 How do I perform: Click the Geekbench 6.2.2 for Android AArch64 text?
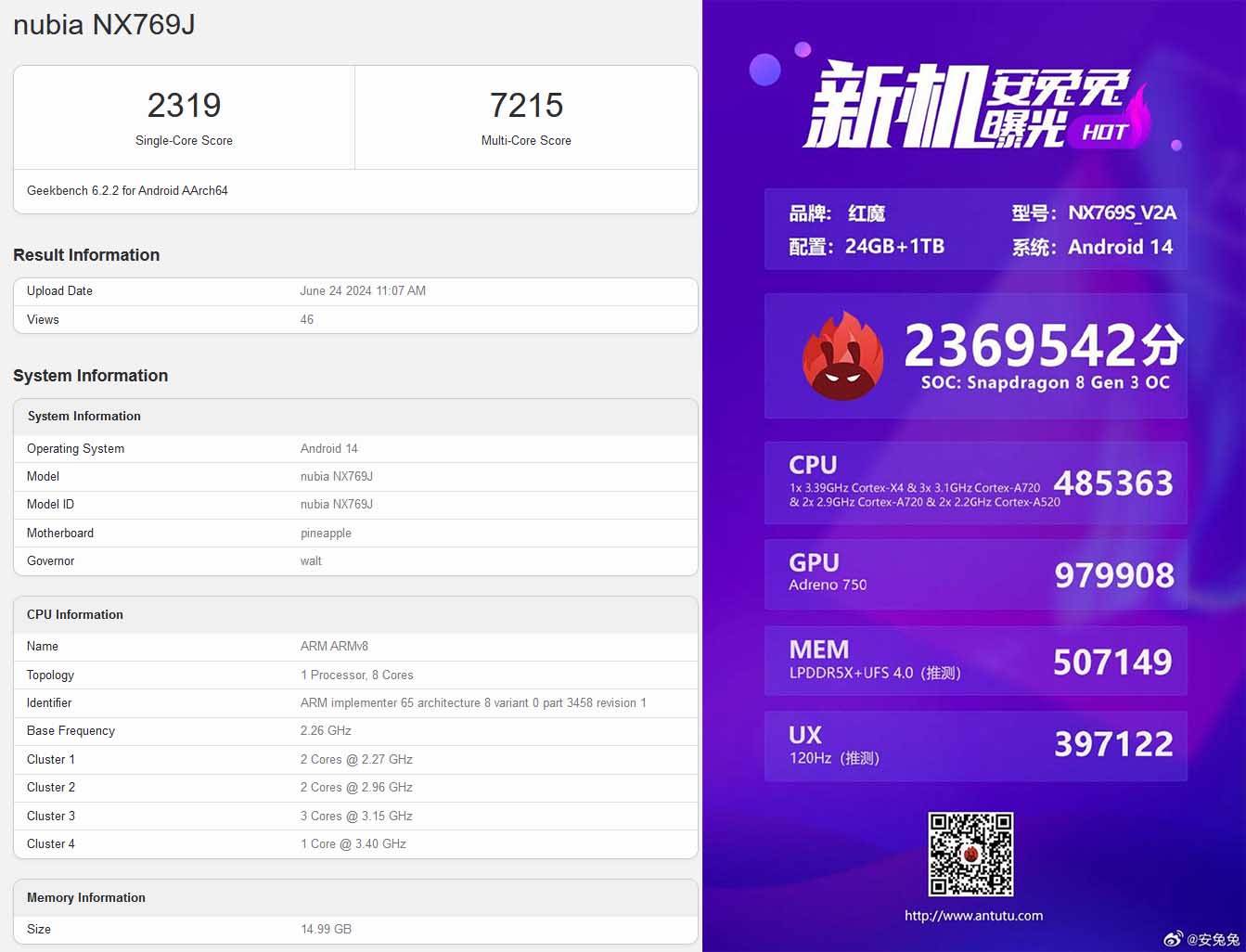coord(127,191)
